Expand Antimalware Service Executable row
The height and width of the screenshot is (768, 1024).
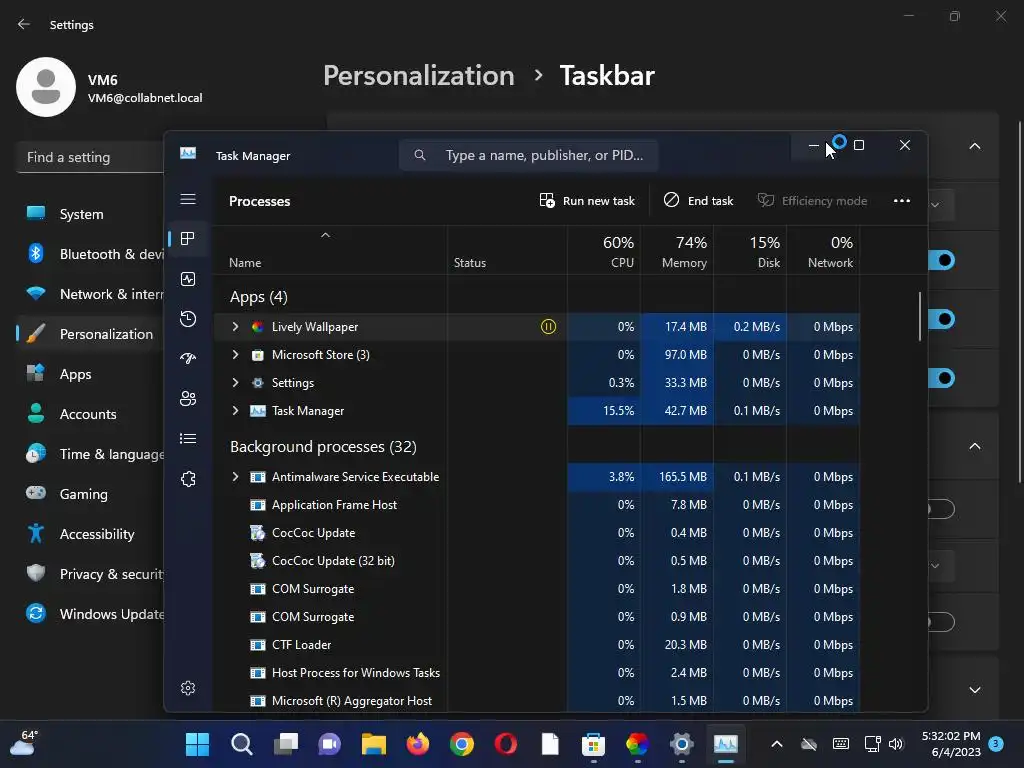pos(236,477)
